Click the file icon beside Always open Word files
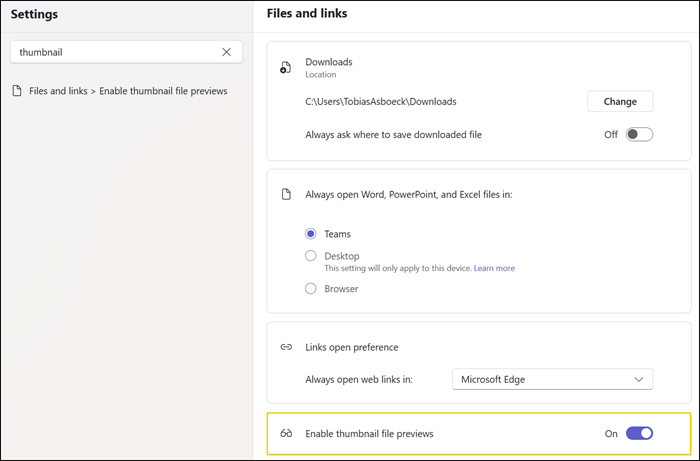The width and height of the screenshot is (700, 461). (286, 195)
